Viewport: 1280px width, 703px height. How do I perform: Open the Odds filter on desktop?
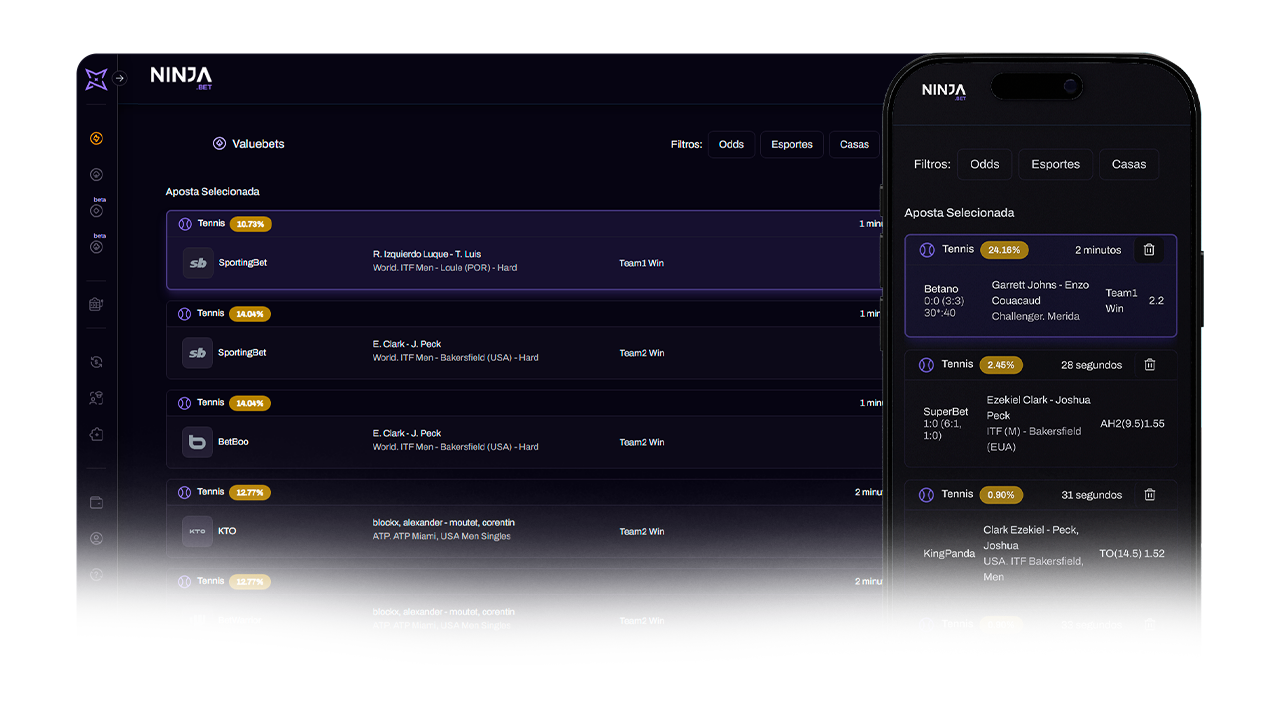pos(731,144)
